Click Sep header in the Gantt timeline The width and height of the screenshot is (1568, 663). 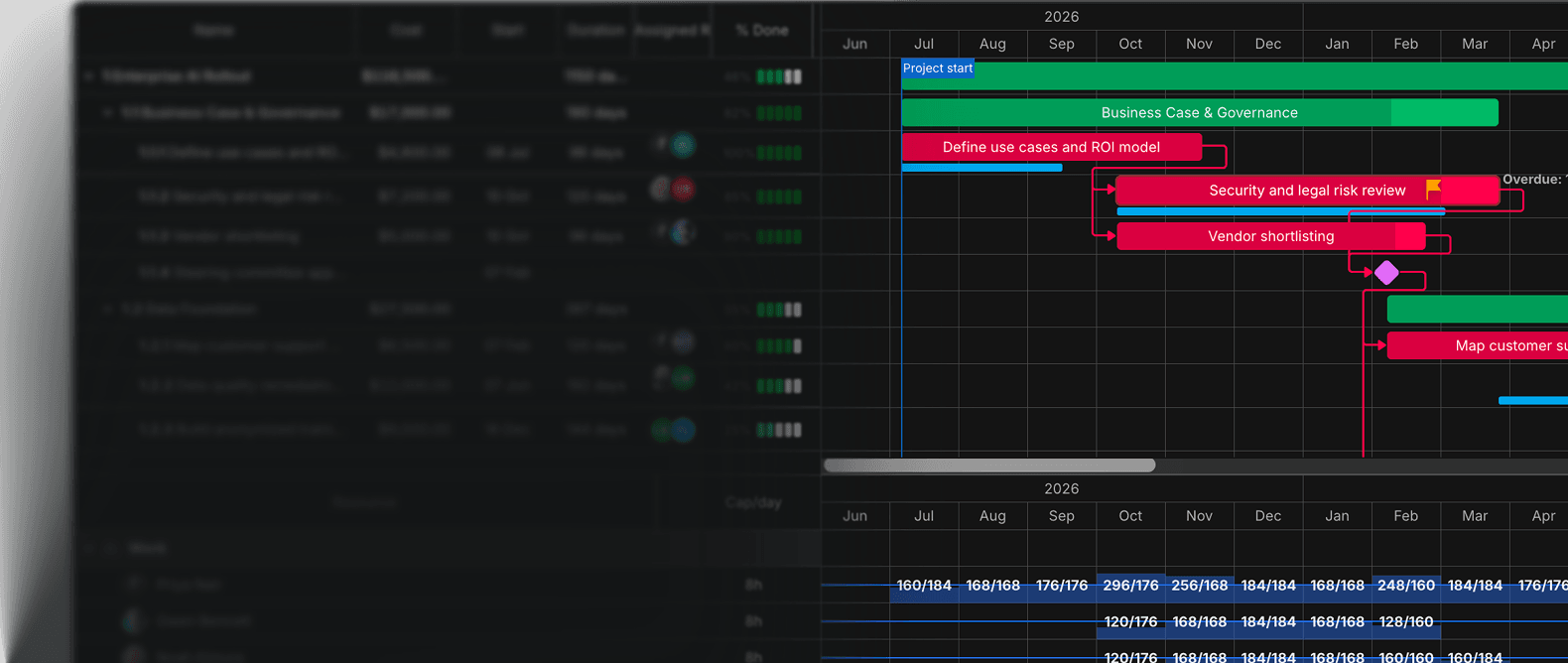click(1062, 44)
